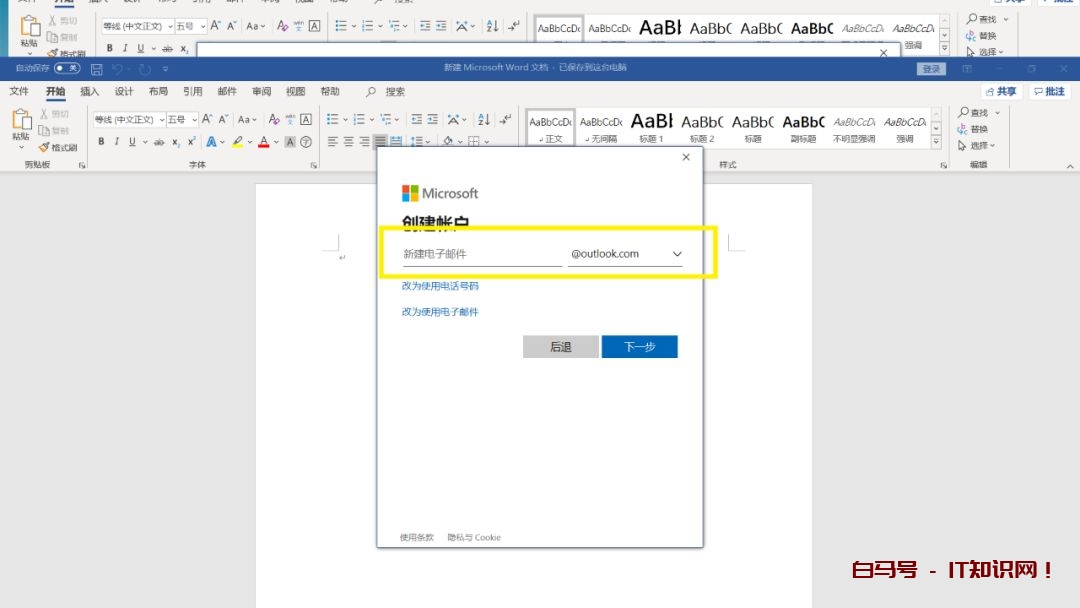The image size is (1080, 608).
Task: Click the Bold formatting icon
Action: tap(101, 142)
